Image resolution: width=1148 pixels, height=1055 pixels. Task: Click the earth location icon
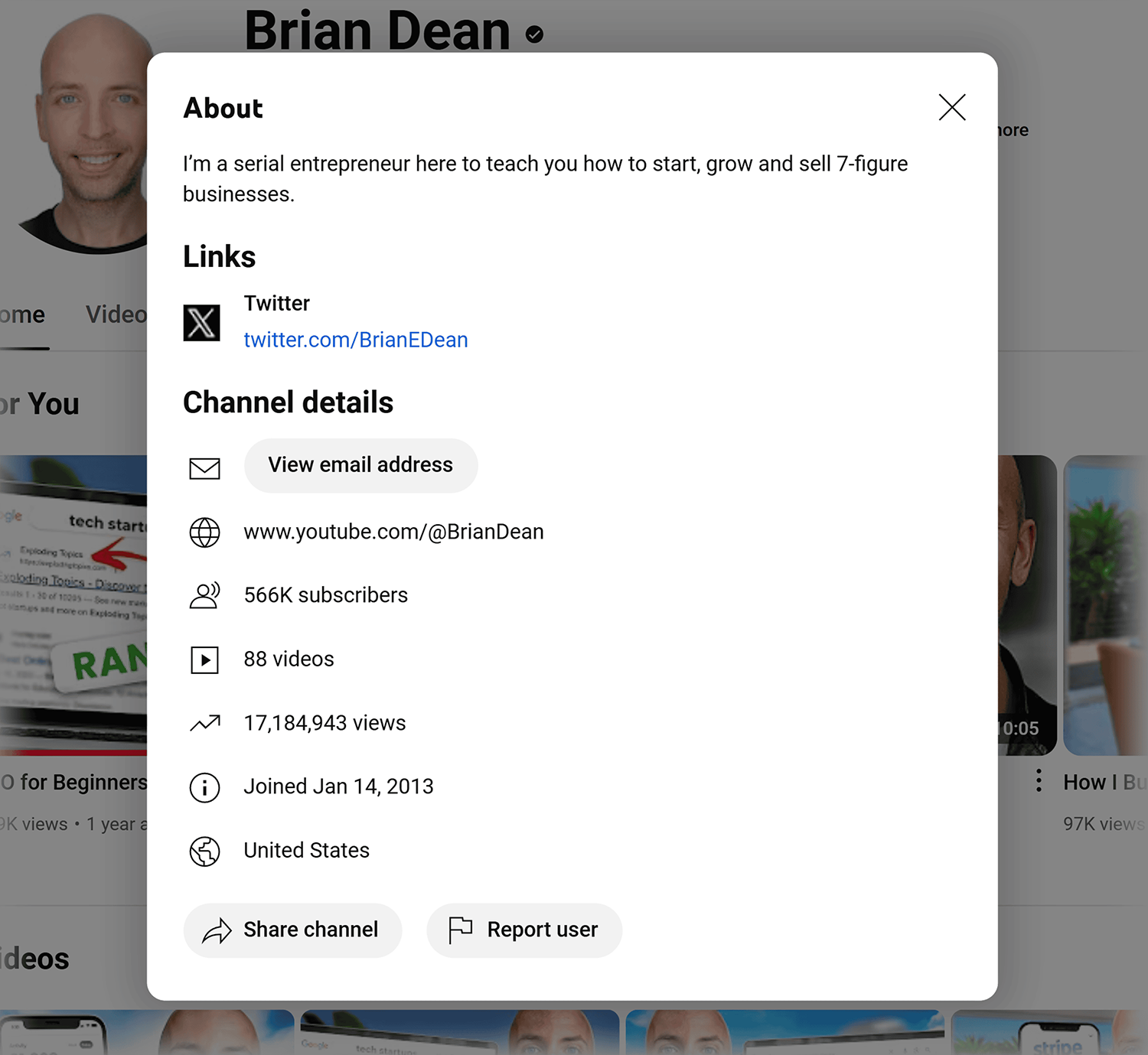(x=204, y=851)
